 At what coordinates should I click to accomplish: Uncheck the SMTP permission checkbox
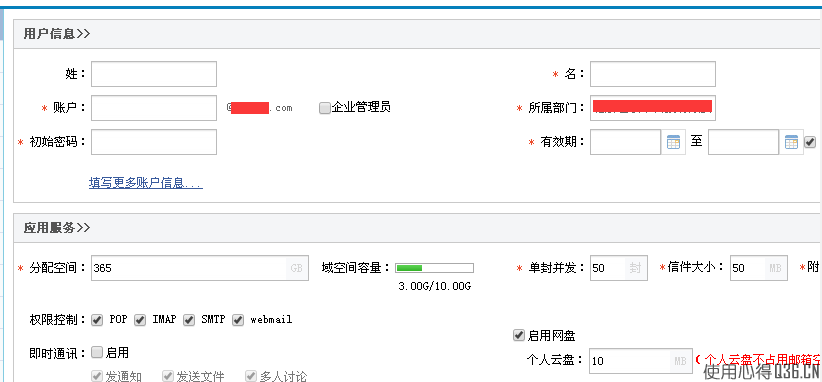click(189, 320)
